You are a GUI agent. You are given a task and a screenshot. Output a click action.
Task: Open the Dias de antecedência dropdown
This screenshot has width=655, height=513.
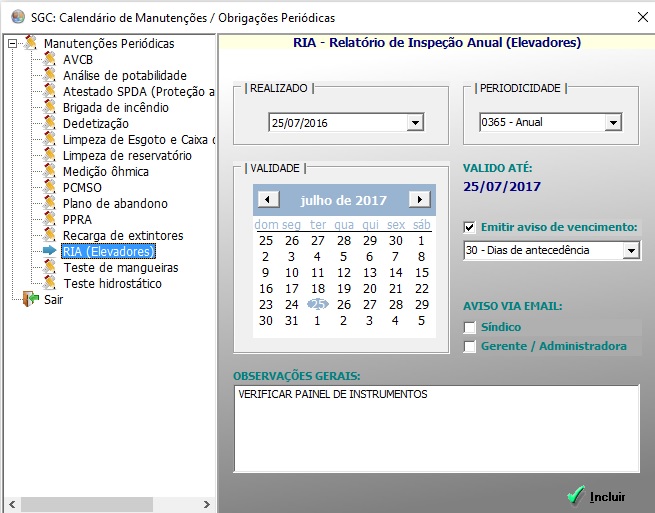click(x=630, y=250)
